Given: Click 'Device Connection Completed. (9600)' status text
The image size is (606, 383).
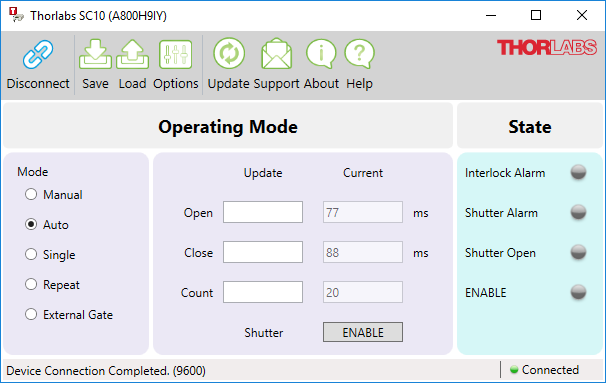Looking at the screenshot, I should tap(106, 371).
